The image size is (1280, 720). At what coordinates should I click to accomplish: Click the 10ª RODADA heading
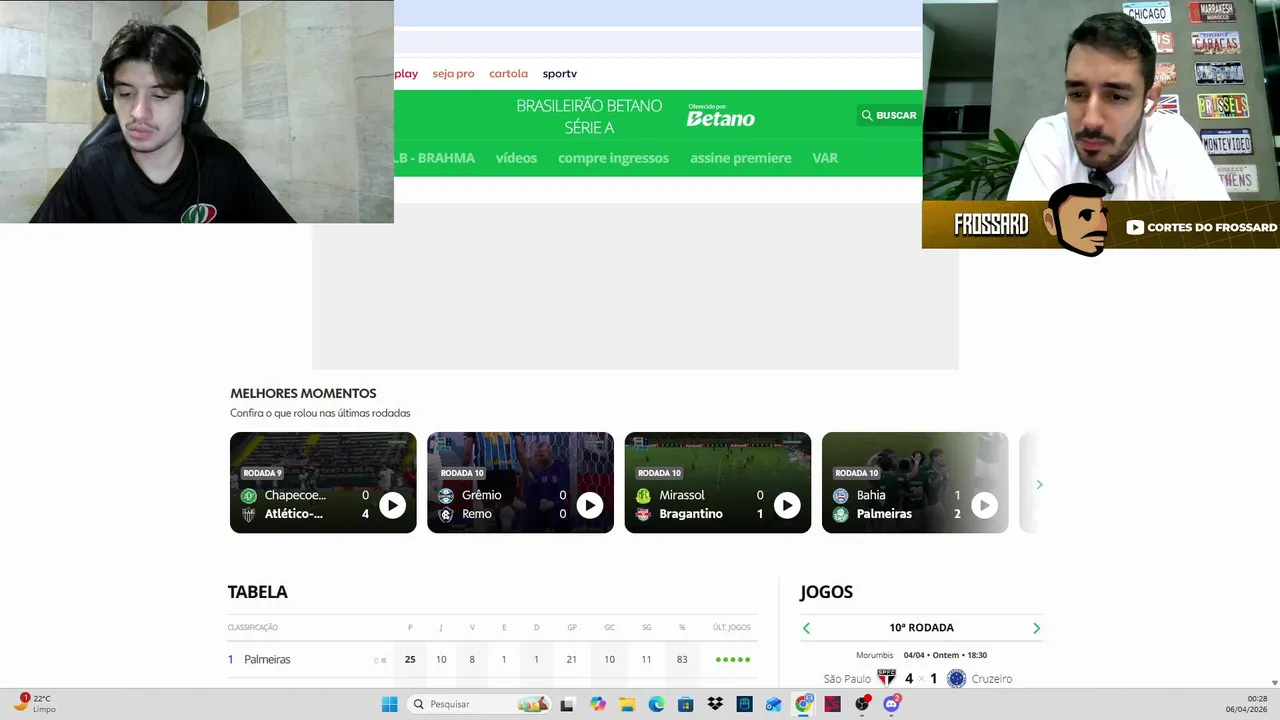point(921,628)
